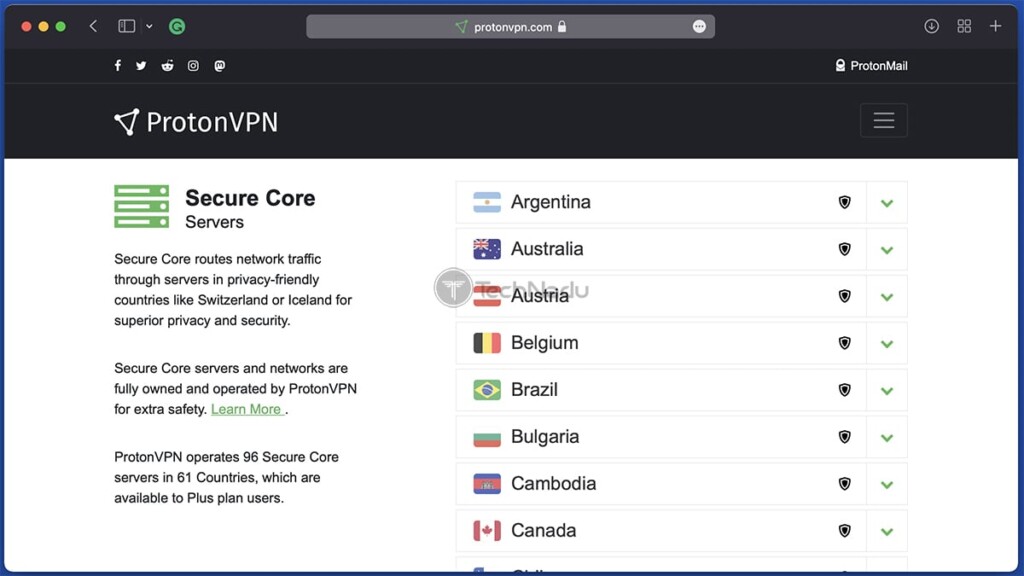This screenshot has width=1024, height=576.
Task: Show the Safari tab overview grid
Action: click(964, 26)
